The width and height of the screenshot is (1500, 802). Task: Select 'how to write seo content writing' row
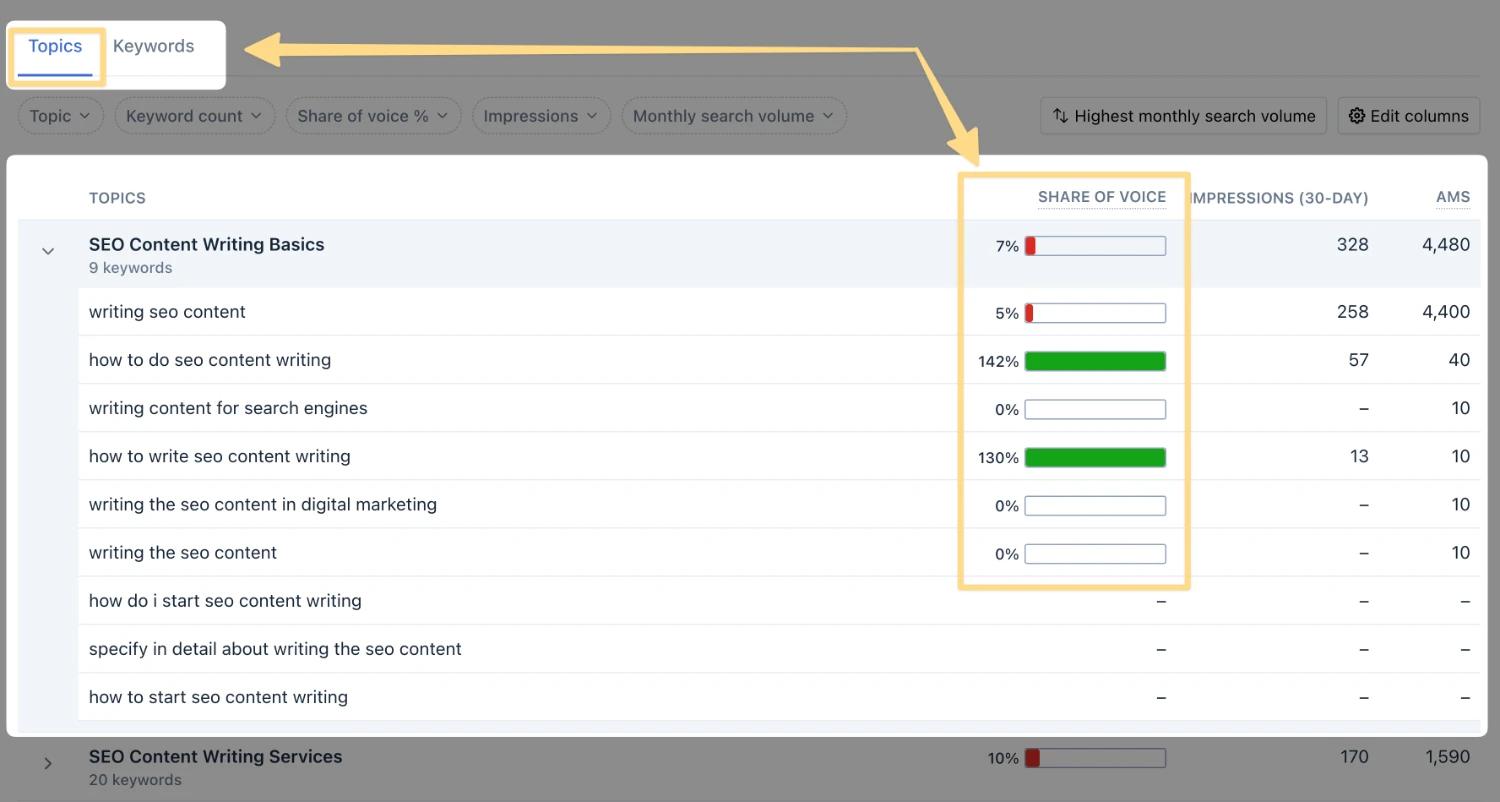pyautogui.click(x=779, y=456)
